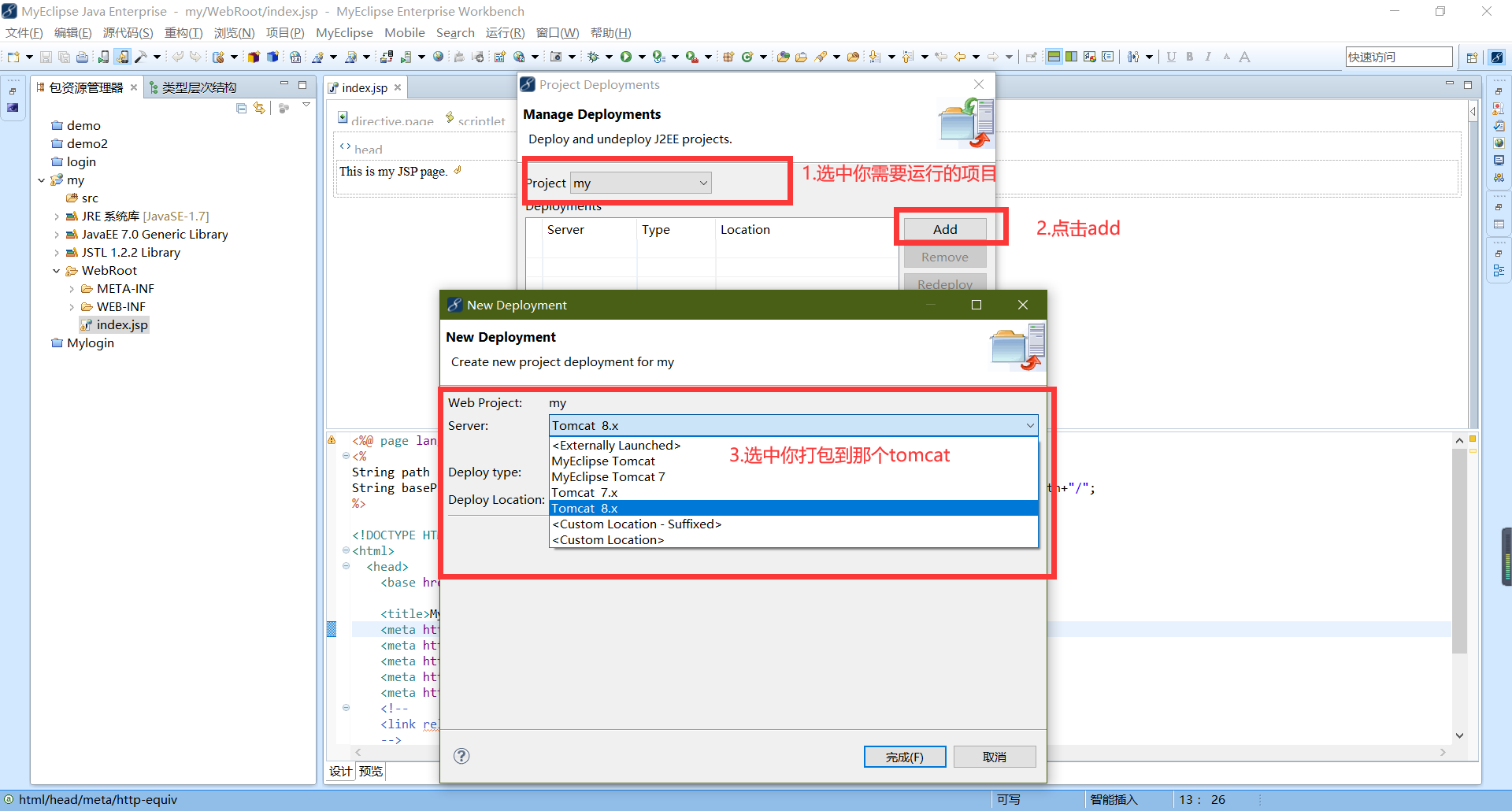
Task: Expand the JRE 系统库 tree node
Action: point(57,217)
